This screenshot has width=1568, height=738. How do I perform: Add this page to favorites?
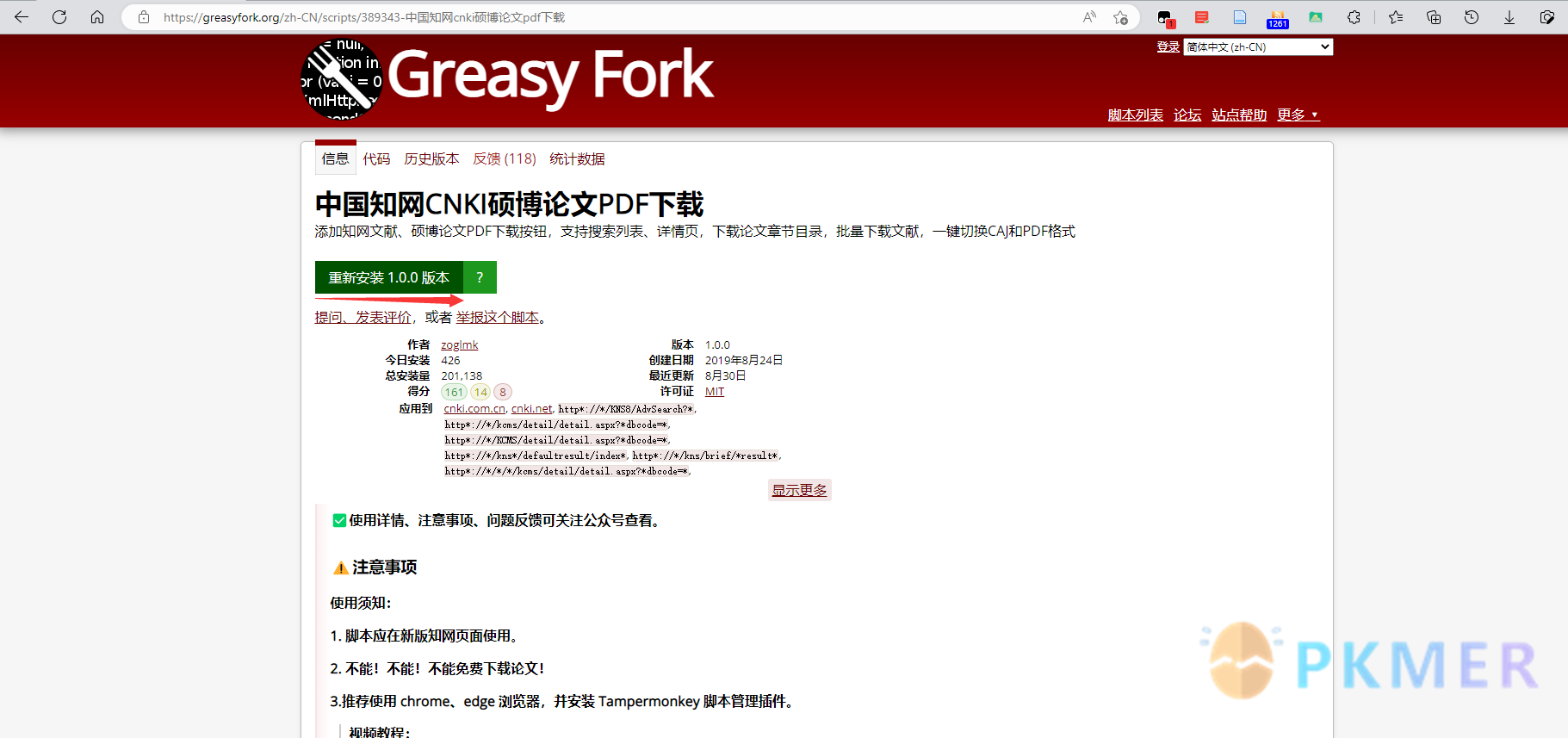[1120, 17]
